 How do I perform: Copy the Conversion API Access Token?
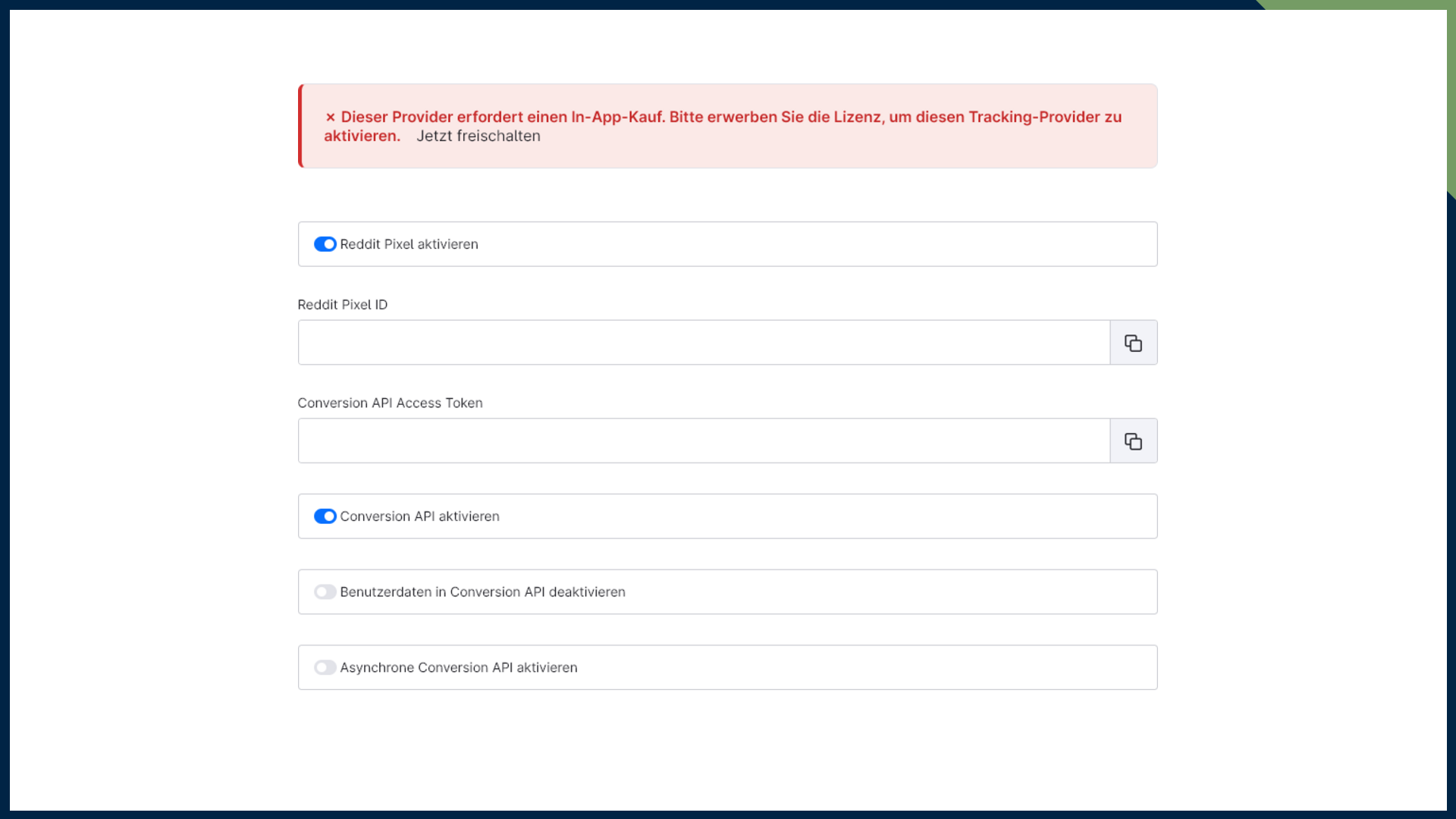(1133, 441)
